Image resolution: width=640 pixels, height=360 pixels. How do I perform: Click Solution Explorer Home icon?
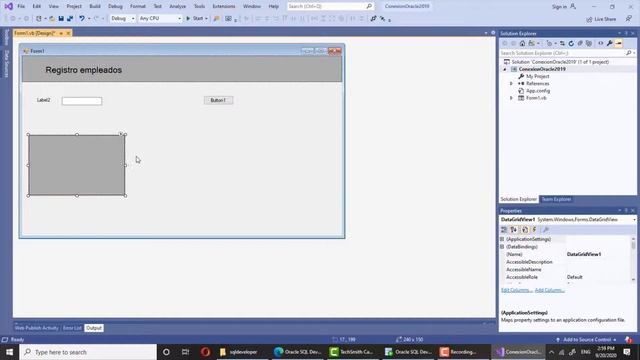point(522,43)
